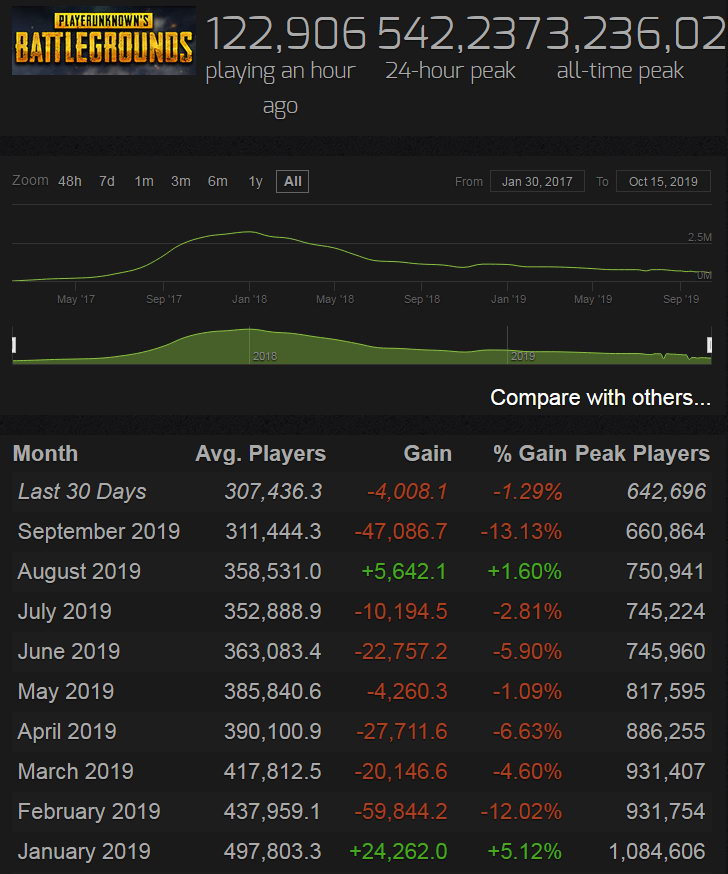The height and width of the screenshot is (874, 728).
Task: Click the 2019 marker in navigator
Action: click(x=522, y=356)
